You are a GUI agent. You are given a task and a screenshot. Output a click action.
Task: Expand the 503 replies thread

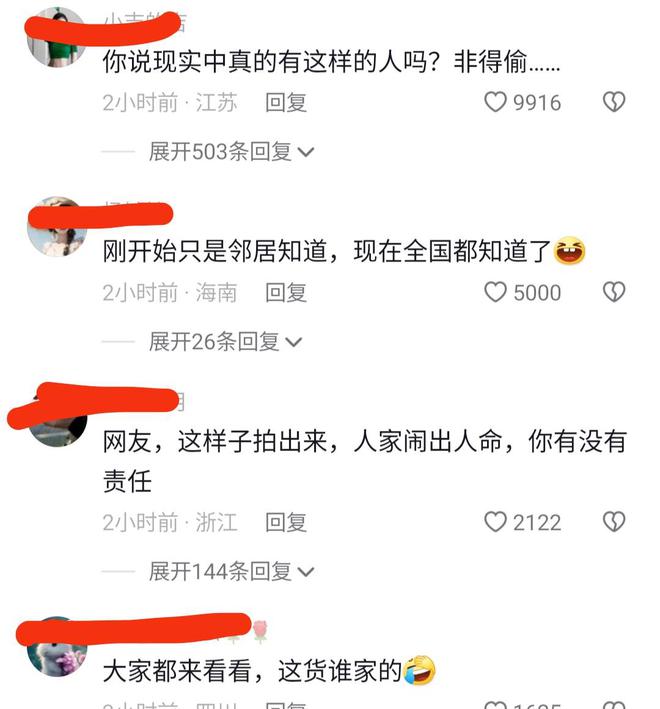(231, 151)
